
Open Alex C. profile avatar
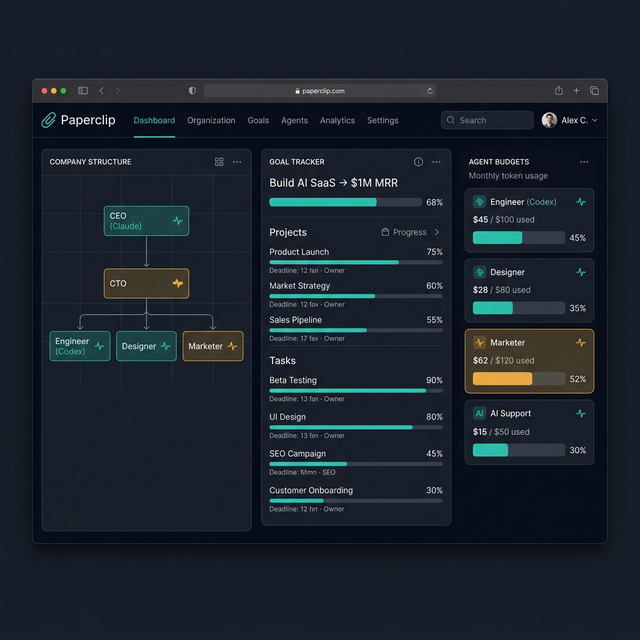(x=549, y=120)
